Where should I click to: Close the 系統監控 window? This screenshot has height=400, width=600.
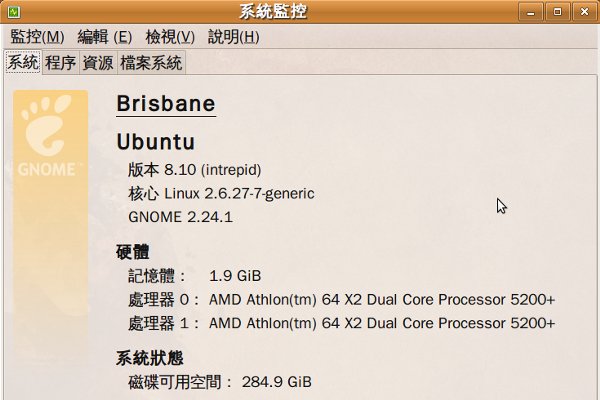pyautogui.click(x=584, y=12)
